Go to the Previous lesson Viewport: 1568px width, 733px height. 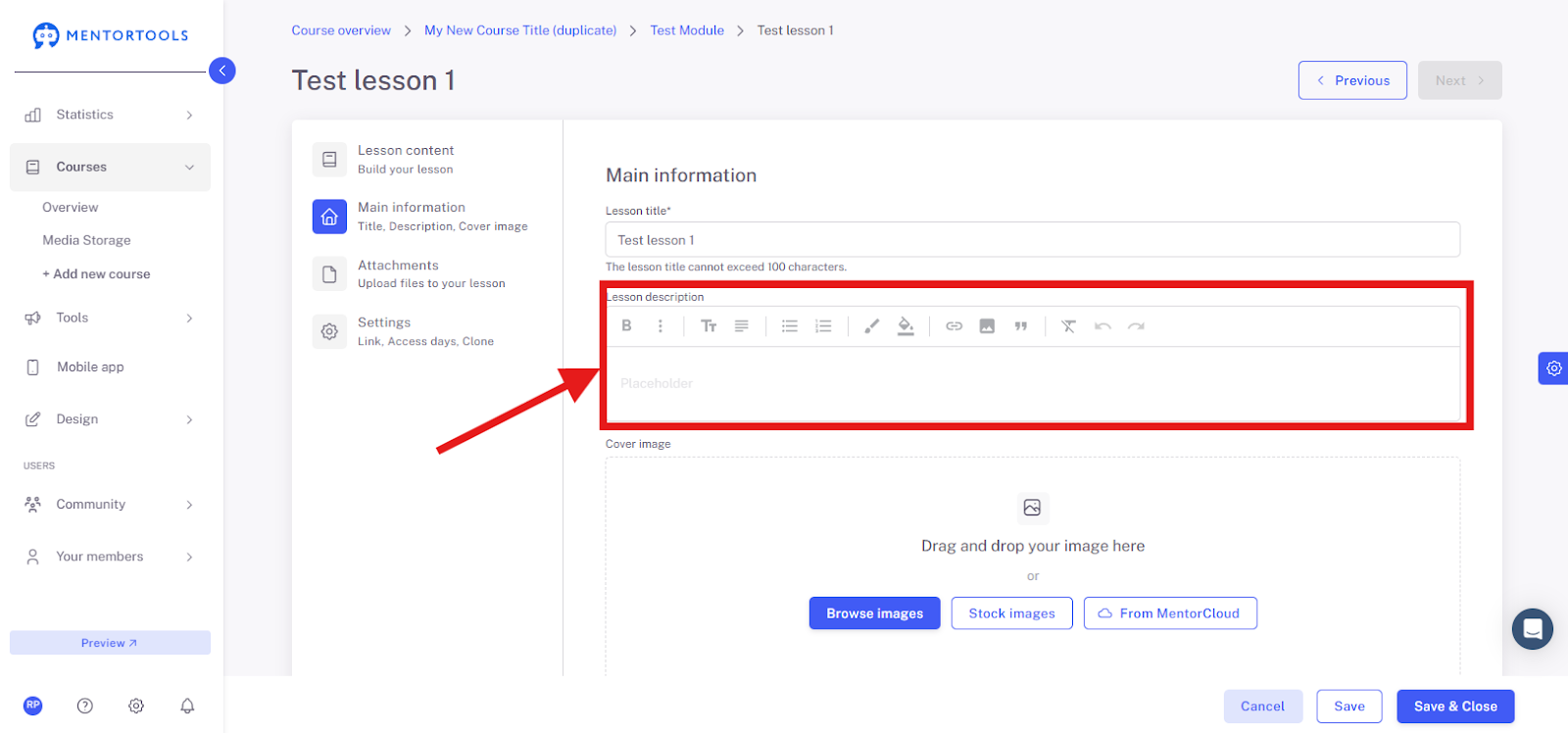(x=1352, y=80)
